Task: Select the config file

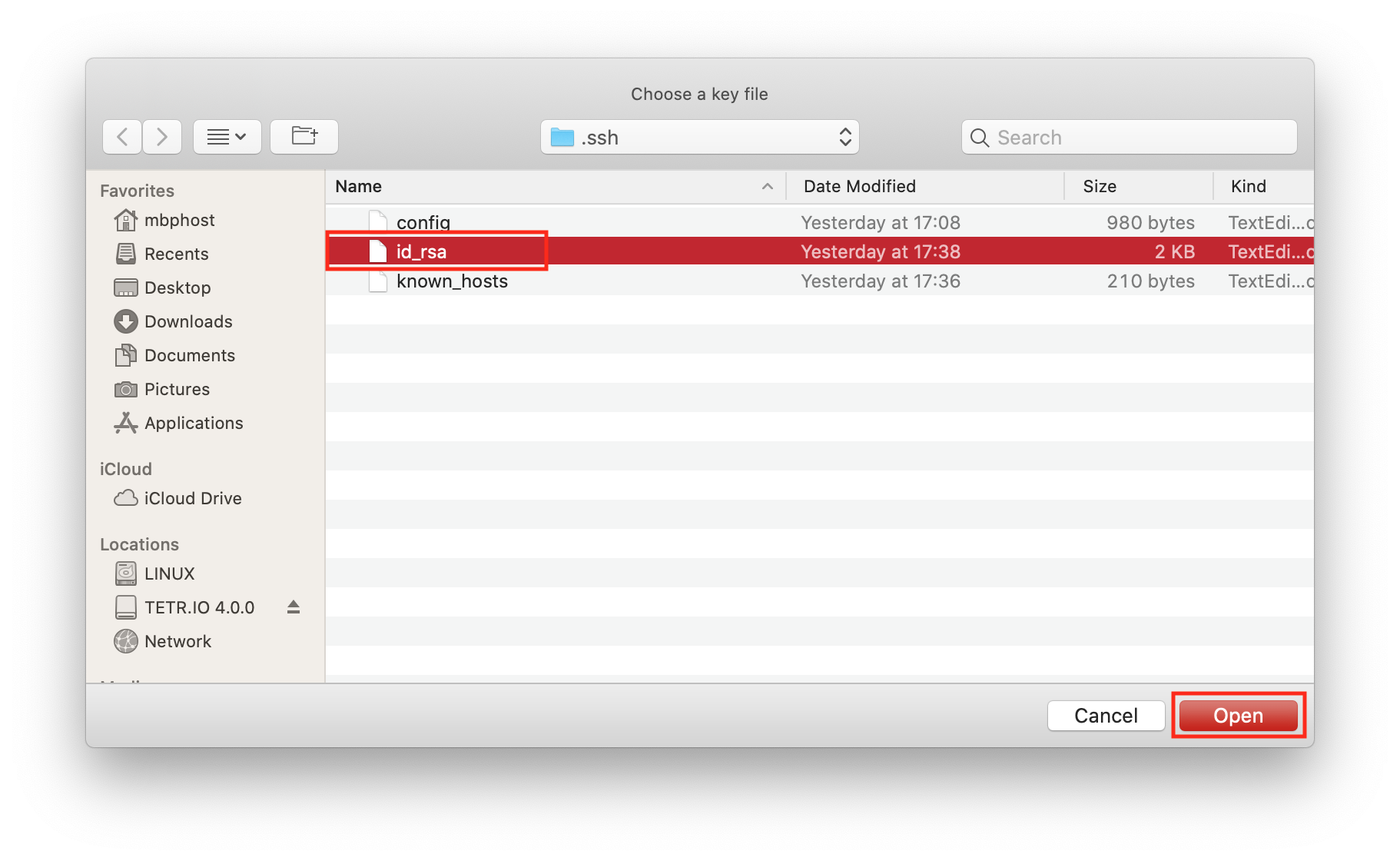Action: point(423,222)
